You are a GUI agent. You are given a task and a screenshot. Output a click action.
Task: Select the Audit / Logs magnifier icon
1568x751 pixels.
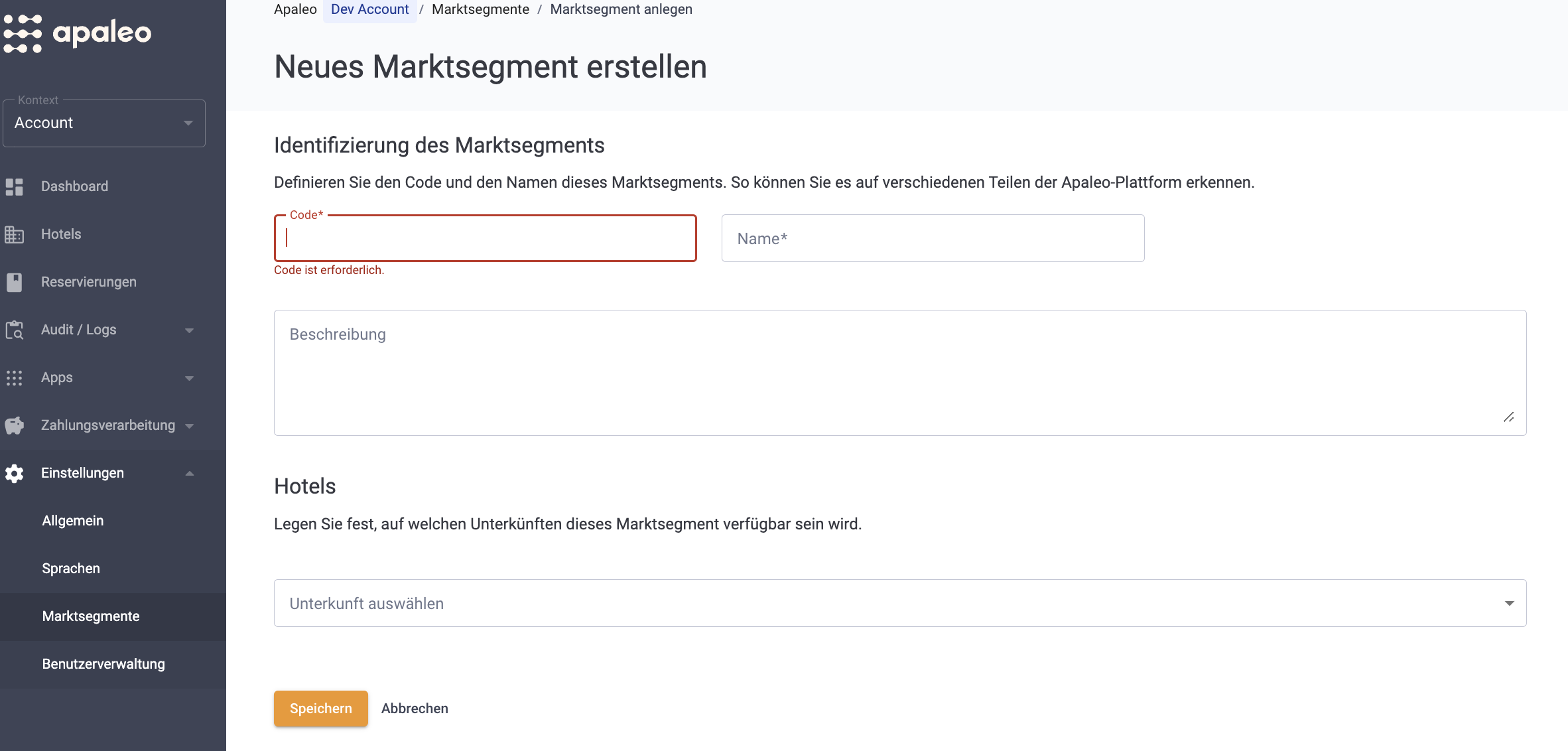pyautogui.click(x=15, y=330)
